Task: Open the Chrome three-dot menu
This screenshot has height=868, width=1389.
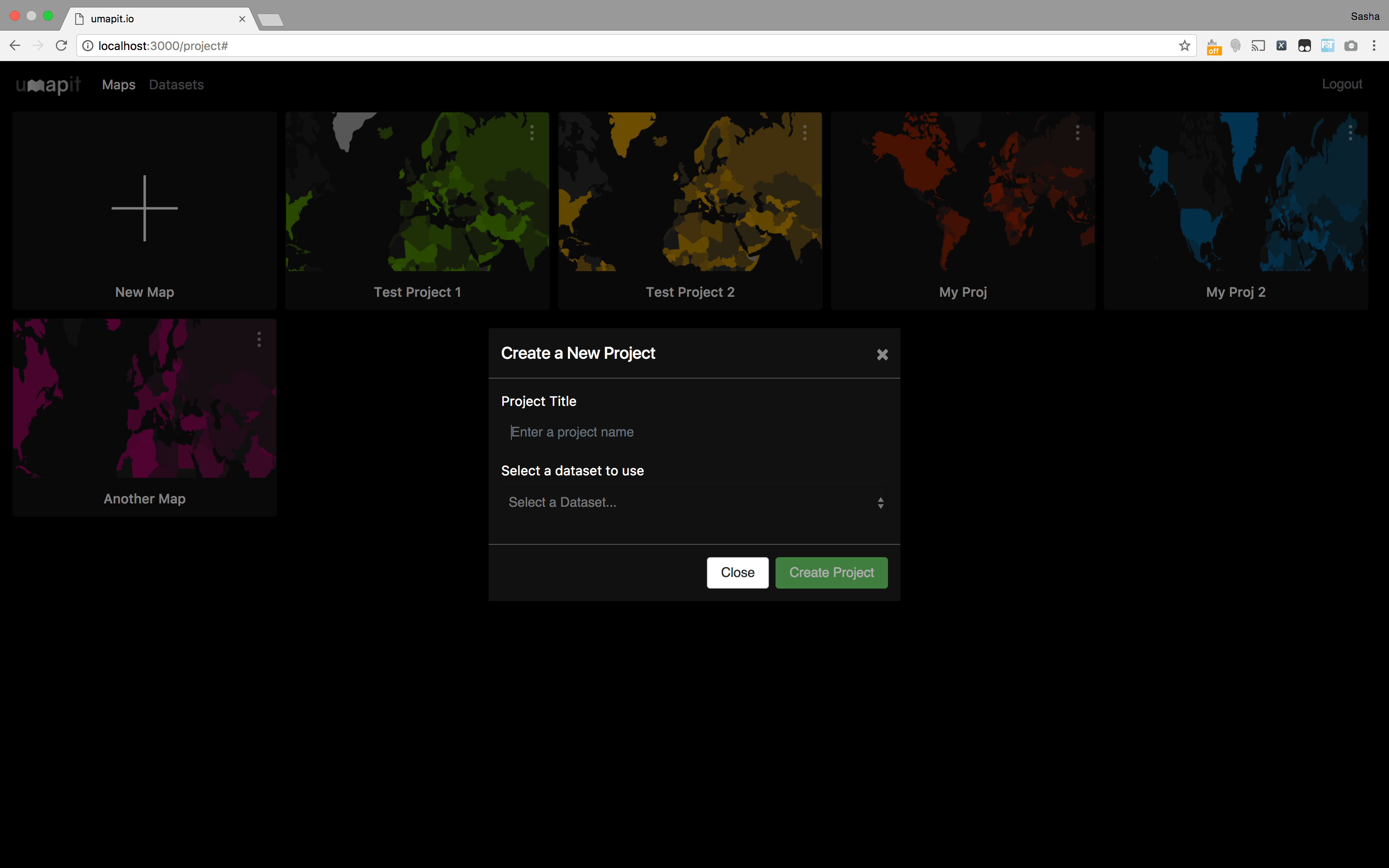Action: pyautogui.click(x=1374, y=46)
